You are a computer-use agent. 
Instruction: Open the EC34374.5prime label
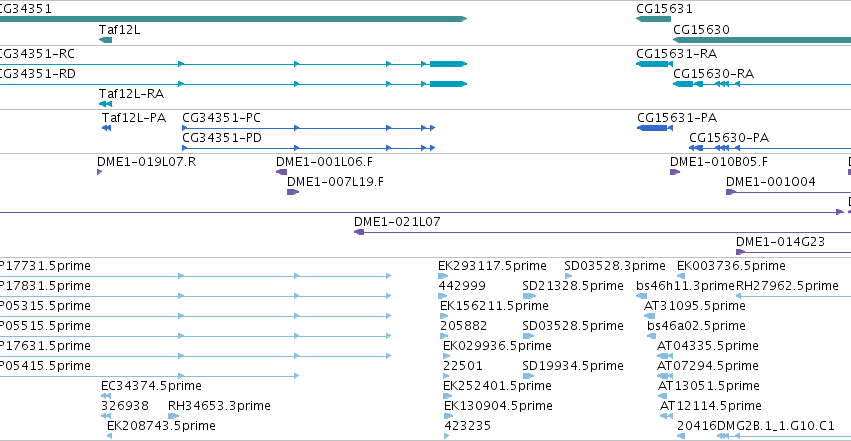point(151,386)
